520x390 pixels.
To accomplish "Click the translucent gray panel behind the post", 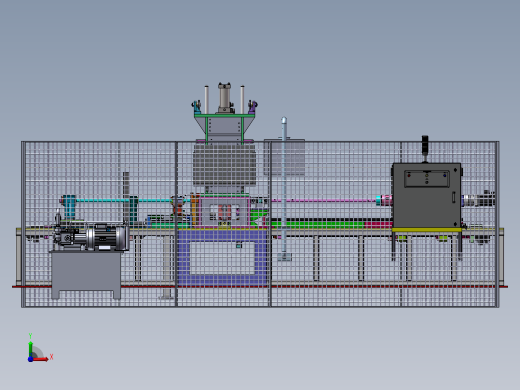I will click(x=284, y=157).
